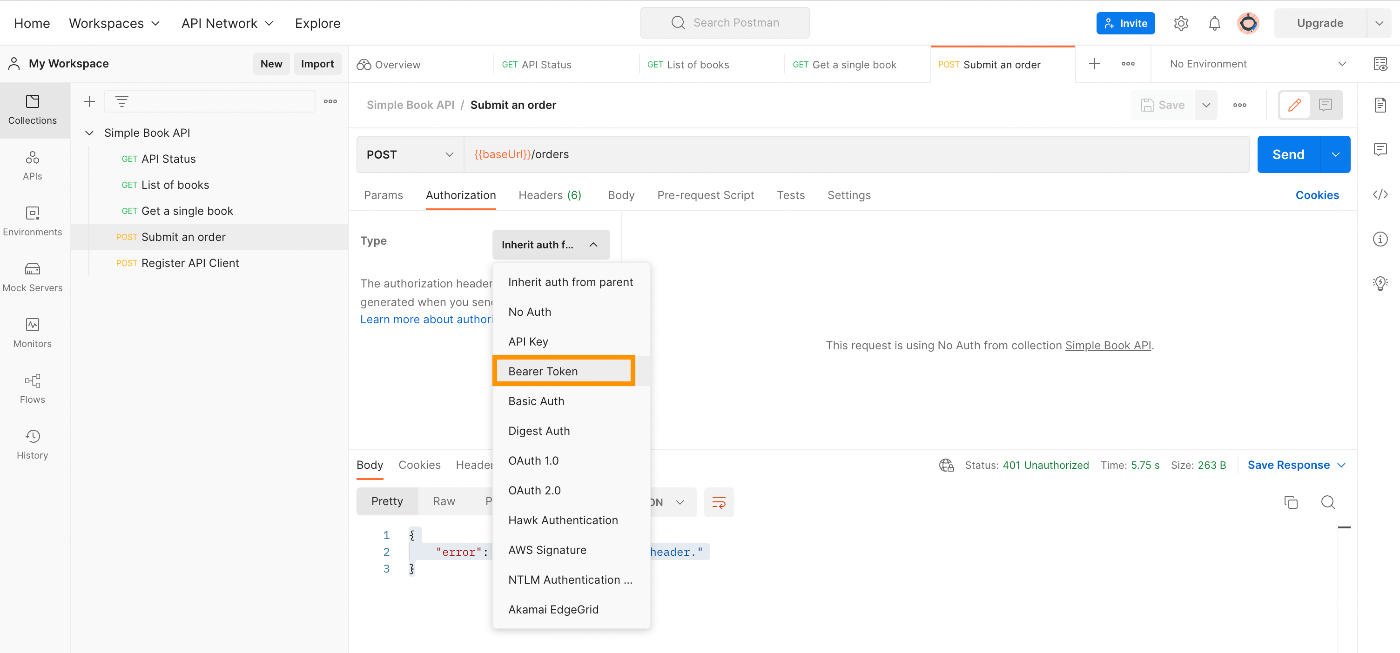
Task: Open Flows in the sidebar
Action: pyautogui.click(x=33, y=390)
